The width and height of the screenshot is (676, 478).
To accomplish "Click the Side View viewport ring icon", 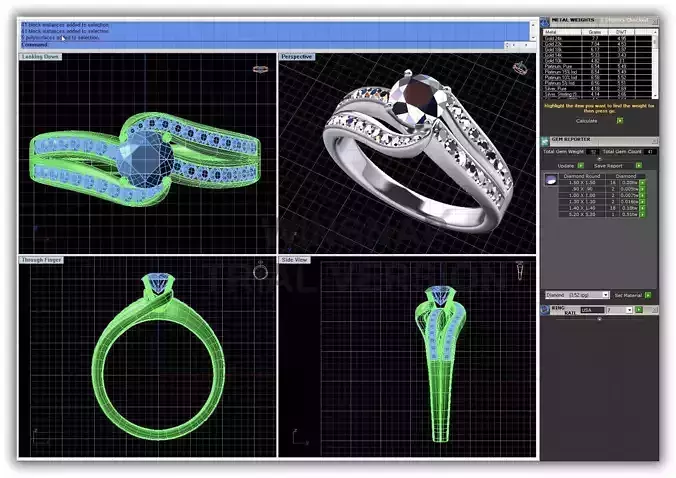I will (x=520, y=271).
